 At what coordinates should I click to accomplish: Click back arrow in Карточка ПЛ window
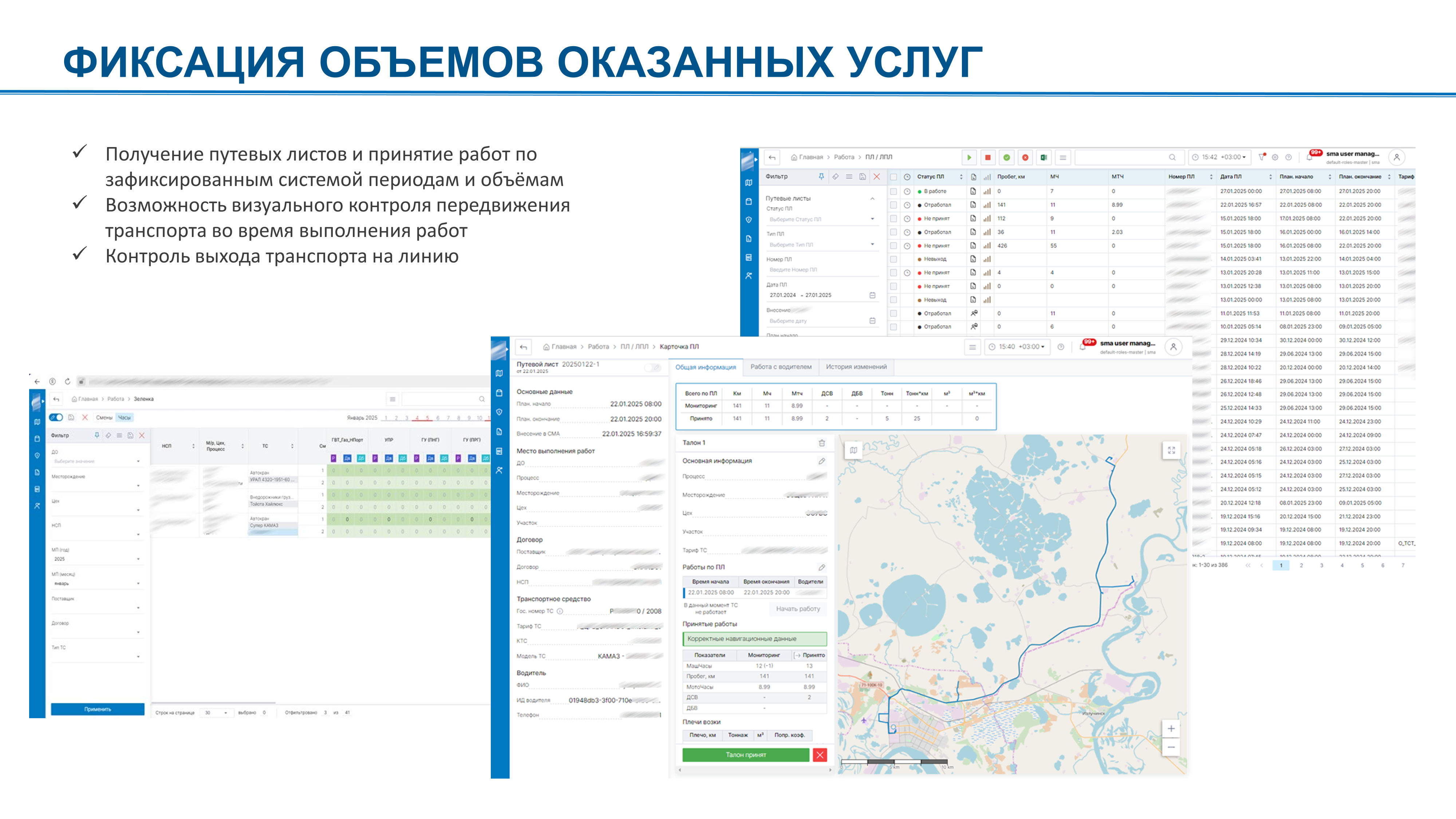524,347
